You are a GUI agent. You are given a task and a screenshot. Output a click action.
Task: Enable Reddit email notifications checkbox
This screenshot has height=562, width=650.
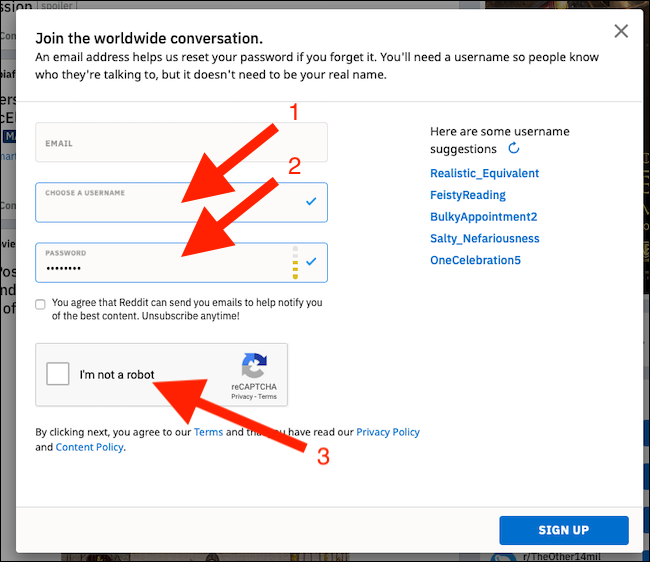click(40, 303)
